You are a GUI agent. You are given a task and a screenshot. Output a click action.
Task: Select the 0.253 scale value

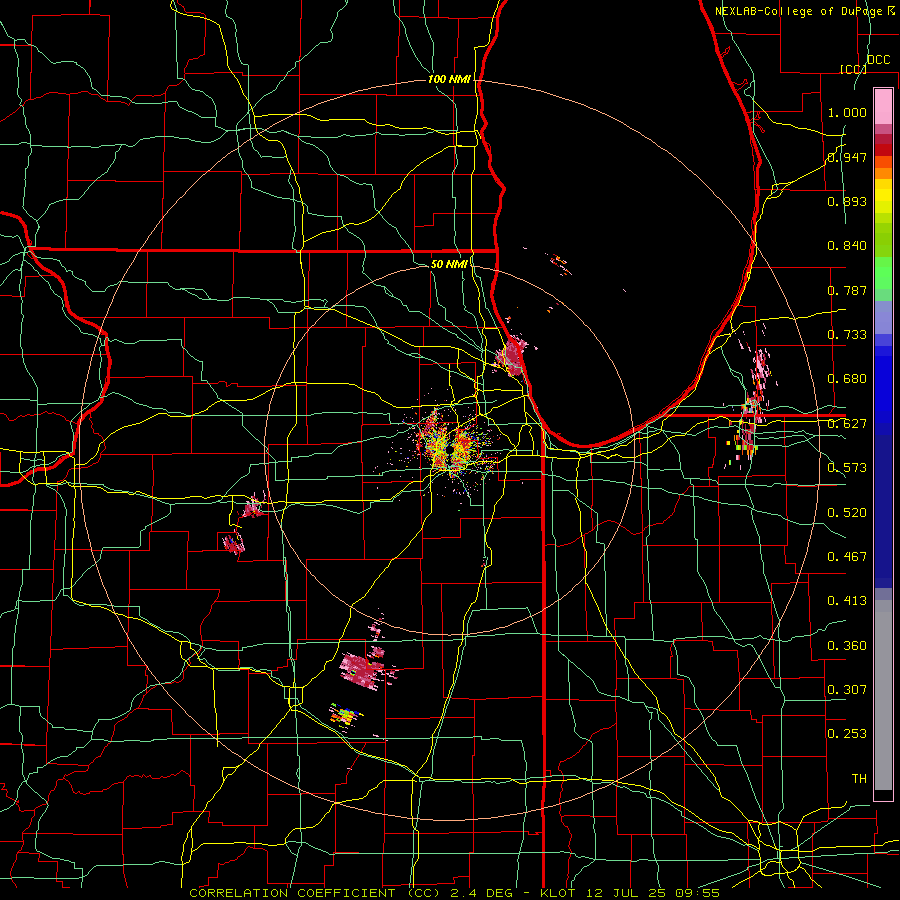(847, 734)
